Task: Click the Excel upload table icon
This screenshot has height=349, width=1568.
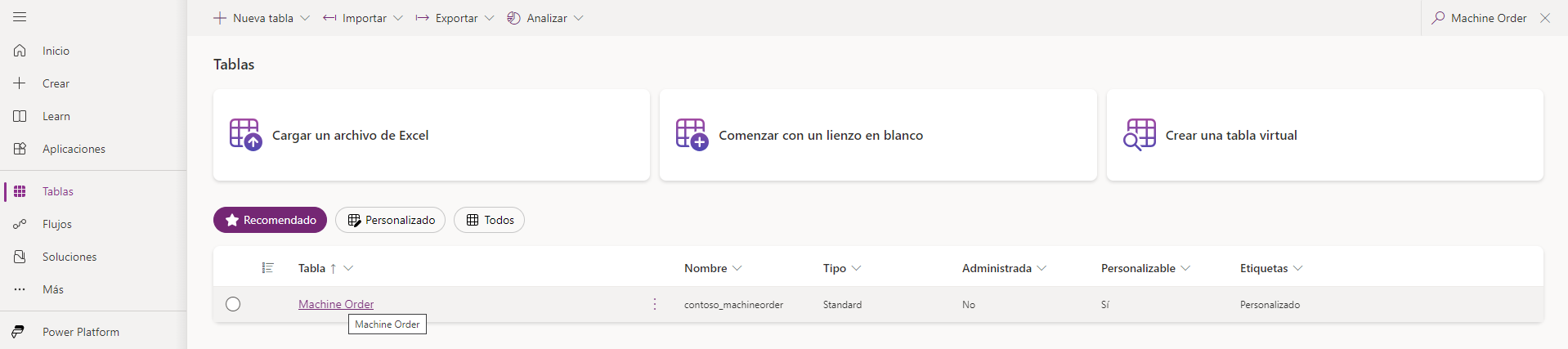Action: [x=245, y=135]
